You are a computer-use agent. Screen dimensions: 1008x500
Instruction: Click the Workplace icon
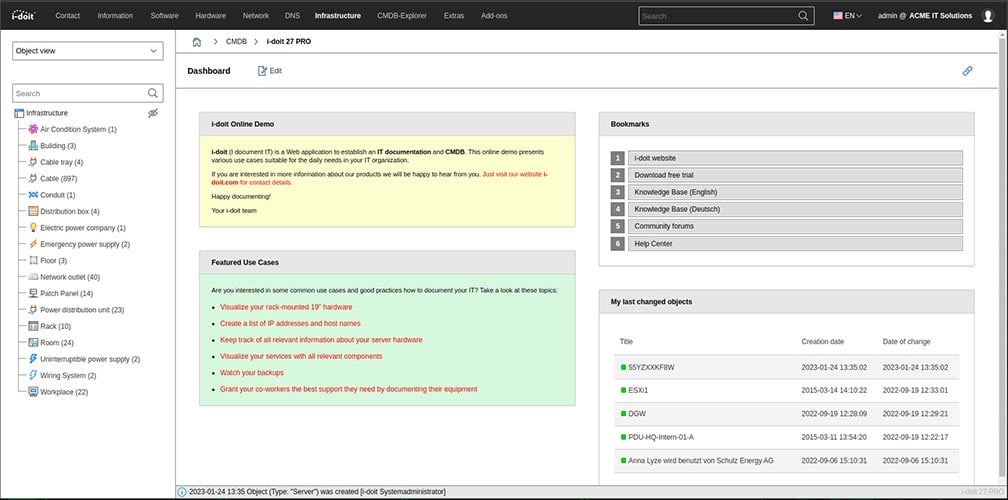pyautogui.click(x=33, y=391)
